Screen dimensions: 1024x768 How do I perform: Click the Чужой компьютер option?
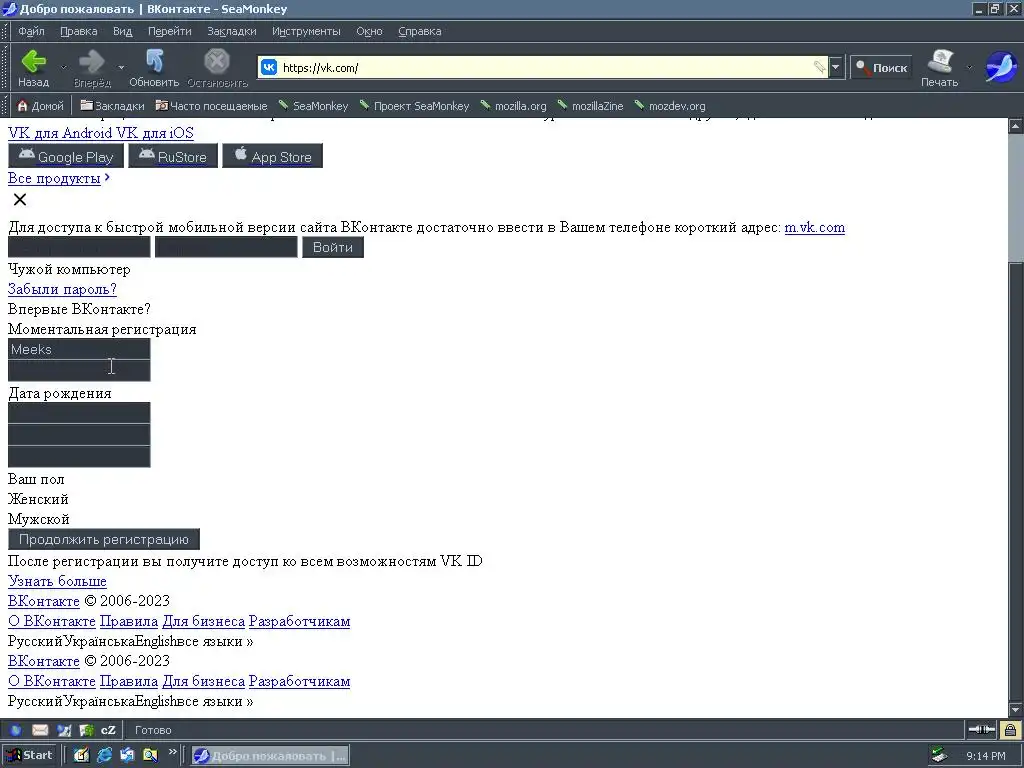coord(69,269)
